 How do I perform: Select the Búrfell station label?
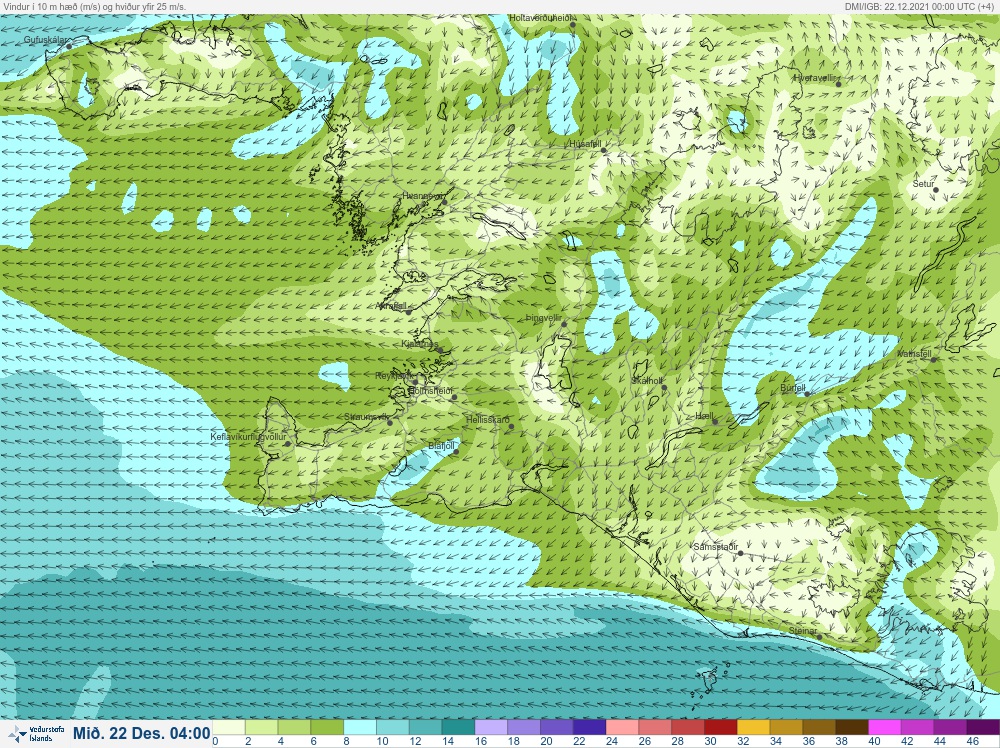pos(793,388)
